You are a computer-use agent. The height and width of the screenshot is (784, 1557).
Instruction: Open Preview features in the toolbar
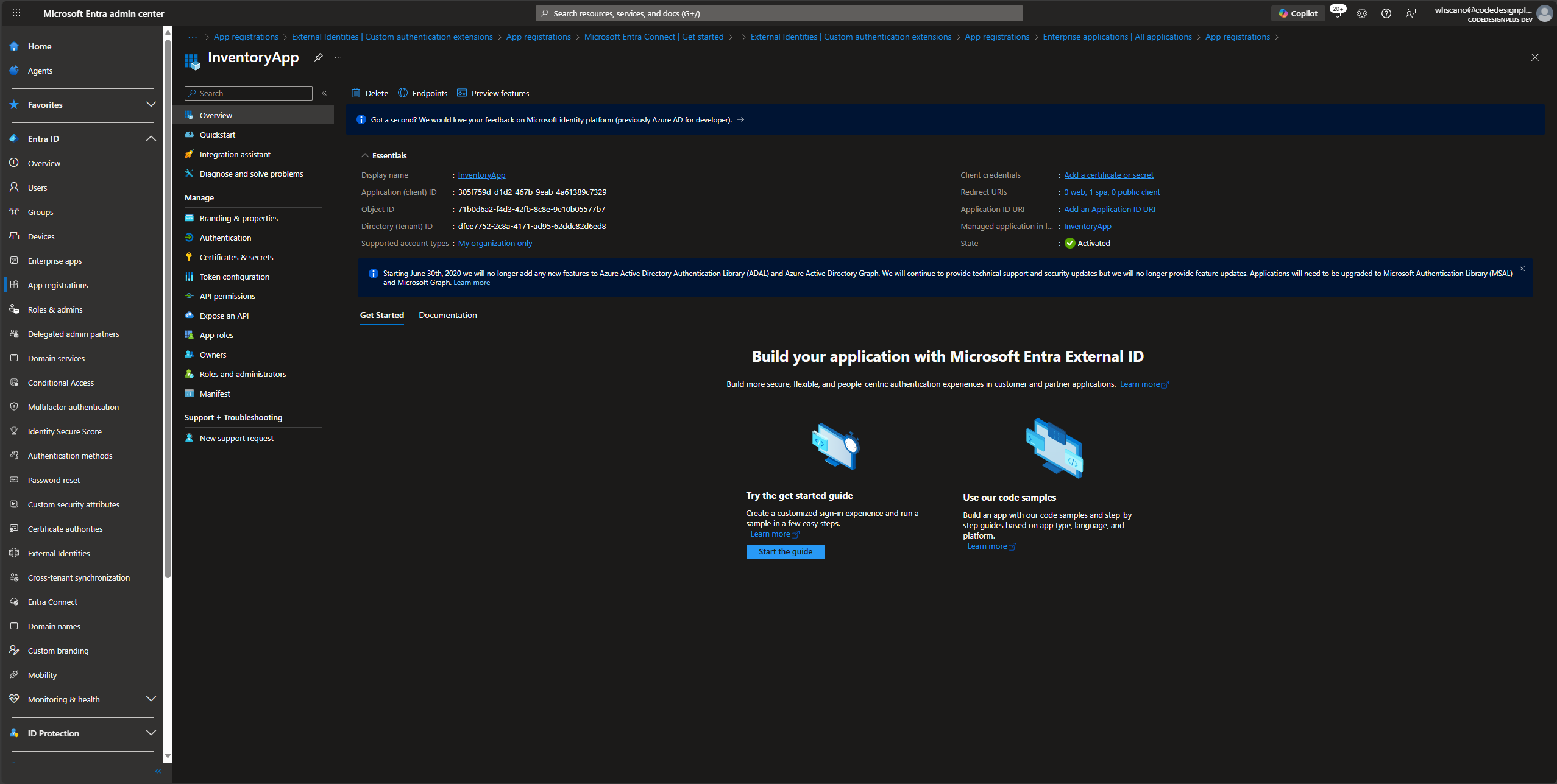pos(493,93)
